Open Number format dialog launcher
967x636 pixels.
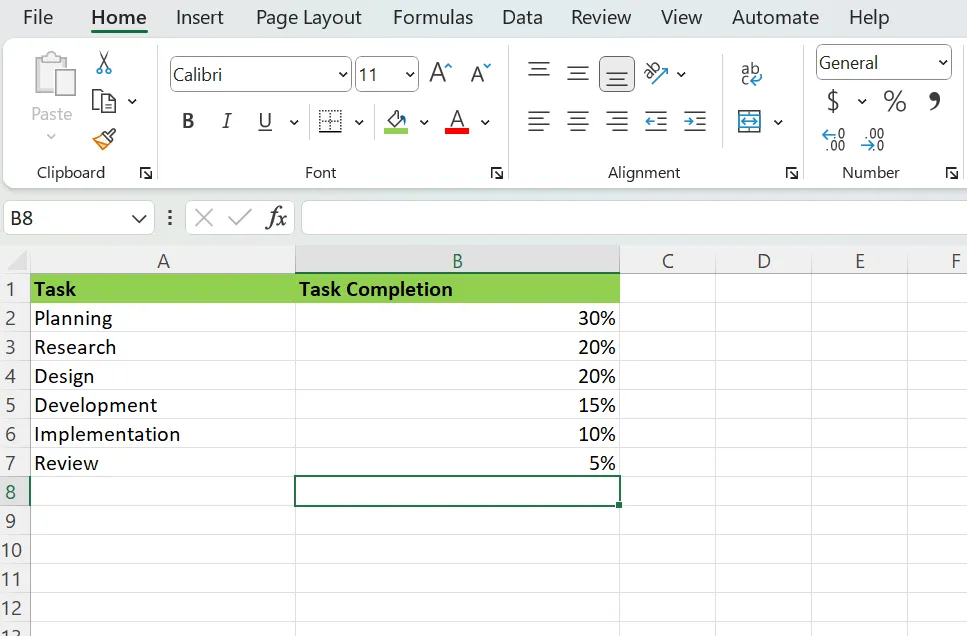pyautogui.click(x=952, y=173)
